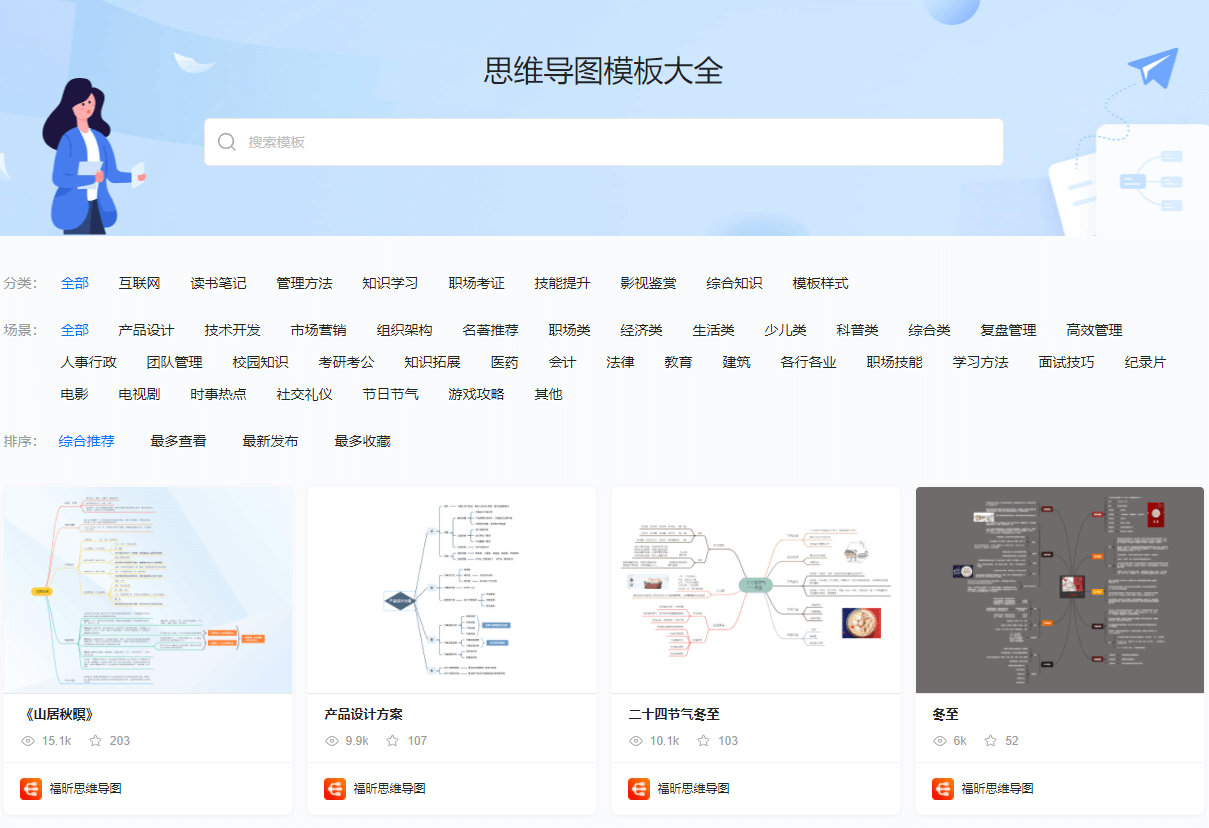
Task: Filter by 组织架构 scene
Action: click(404, 330)
